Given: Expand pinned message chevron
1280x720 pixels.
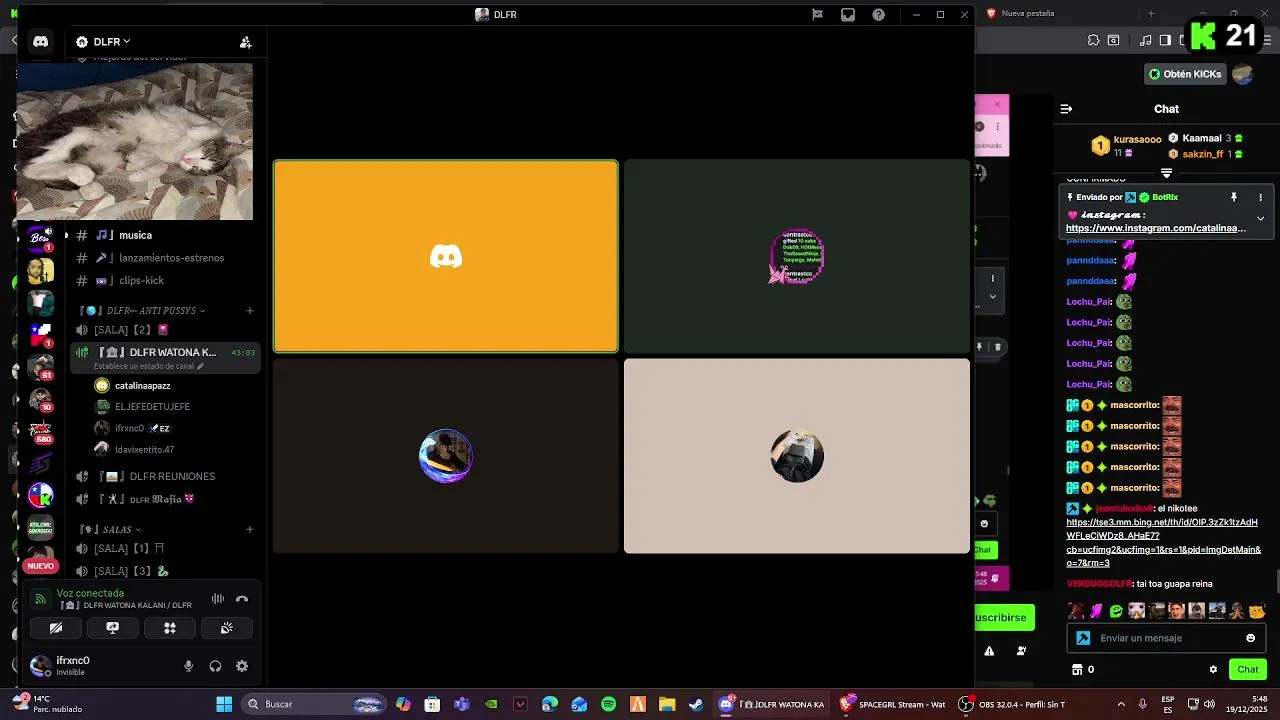Looking at the screenshot, I should [x=1260, y=218].
